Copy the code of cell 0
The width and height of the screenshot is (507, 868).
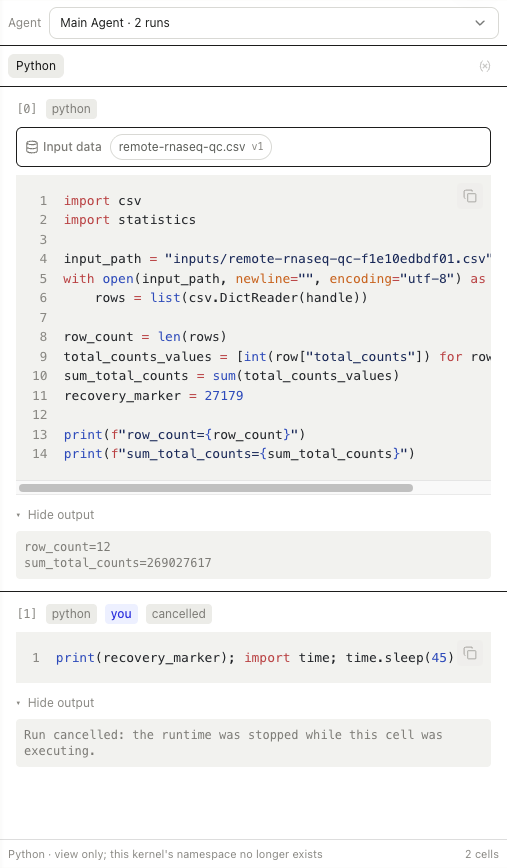tap(470, 196)
